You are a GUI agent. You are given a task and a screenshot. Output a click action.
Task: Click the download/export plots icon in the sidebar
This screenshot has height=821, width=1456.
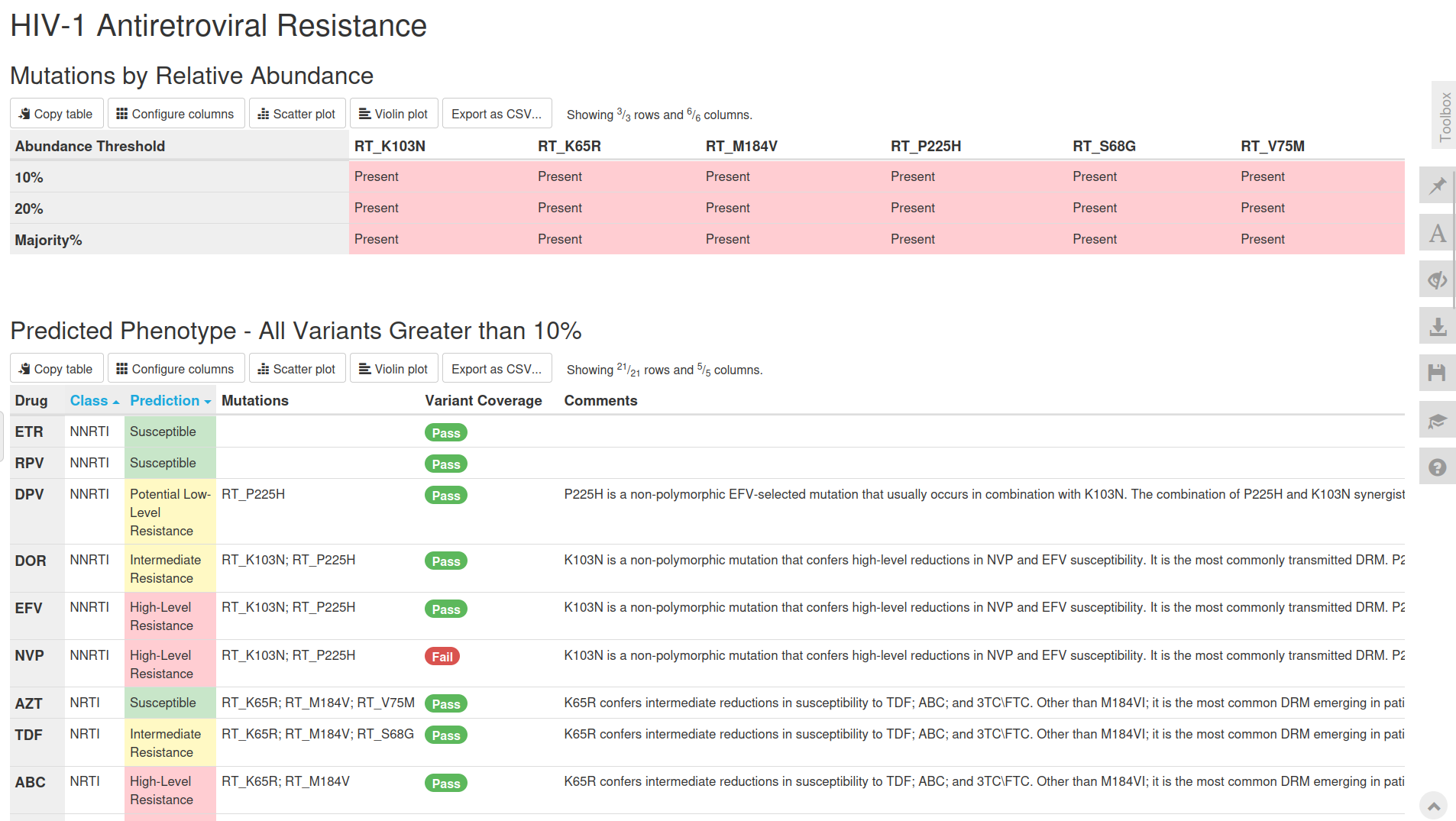click(x=1438, y=326)
